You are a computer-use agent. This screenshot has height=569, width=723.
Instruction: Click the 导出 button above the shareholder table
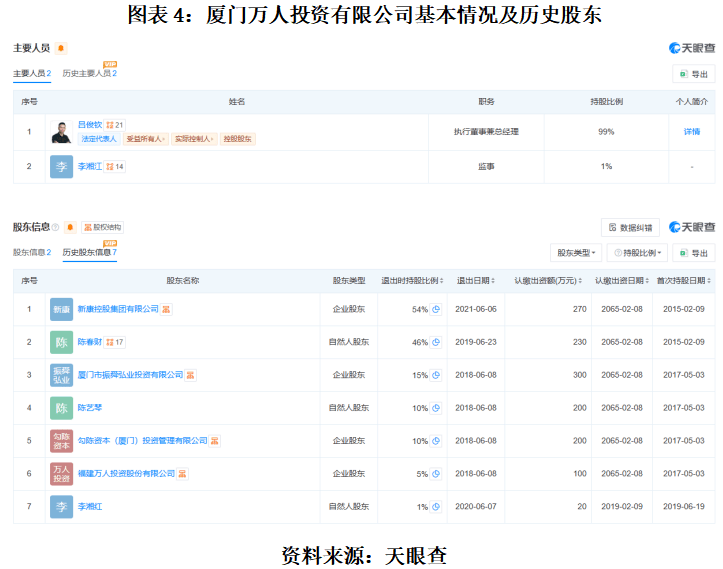[693, 253]
